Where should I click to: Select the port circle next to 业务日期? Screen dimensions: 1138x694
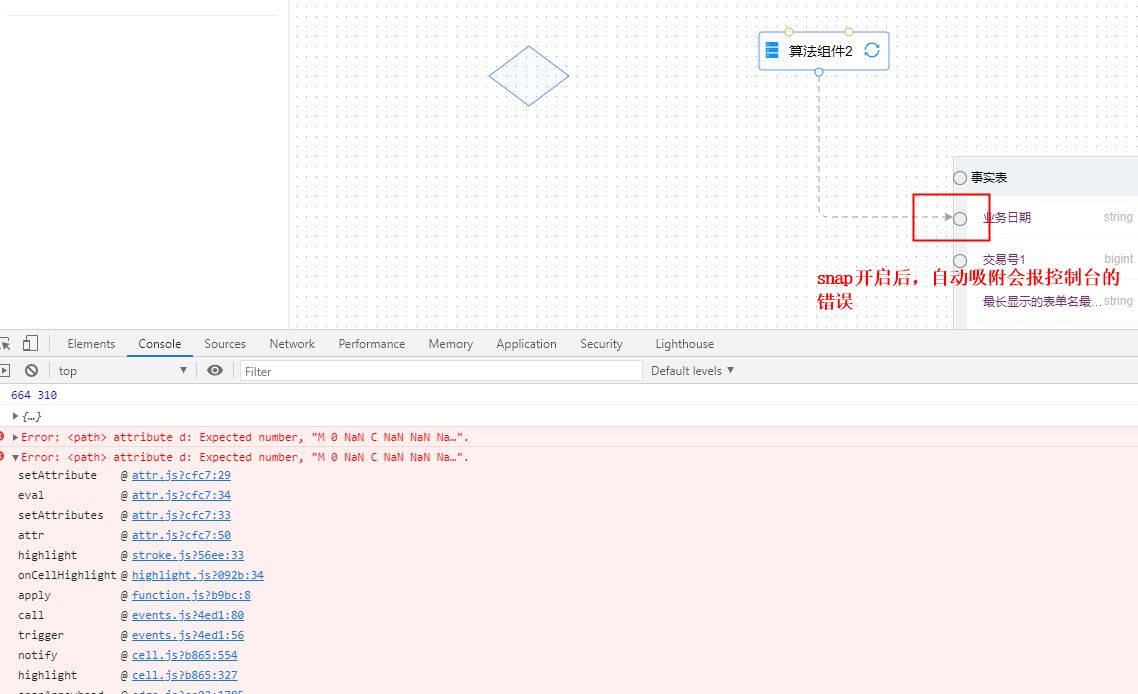pos(960,219)
